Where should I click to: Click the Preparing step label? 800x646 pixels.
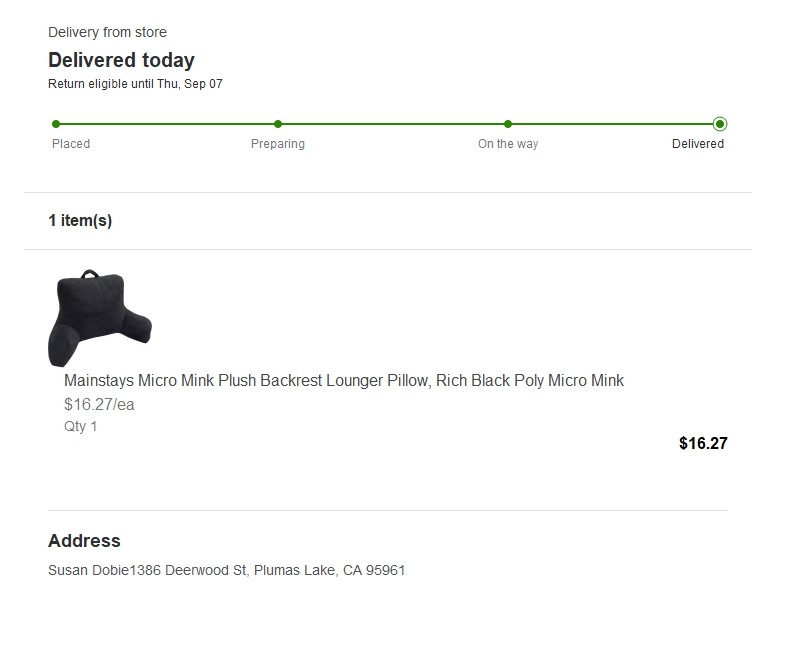278,144
